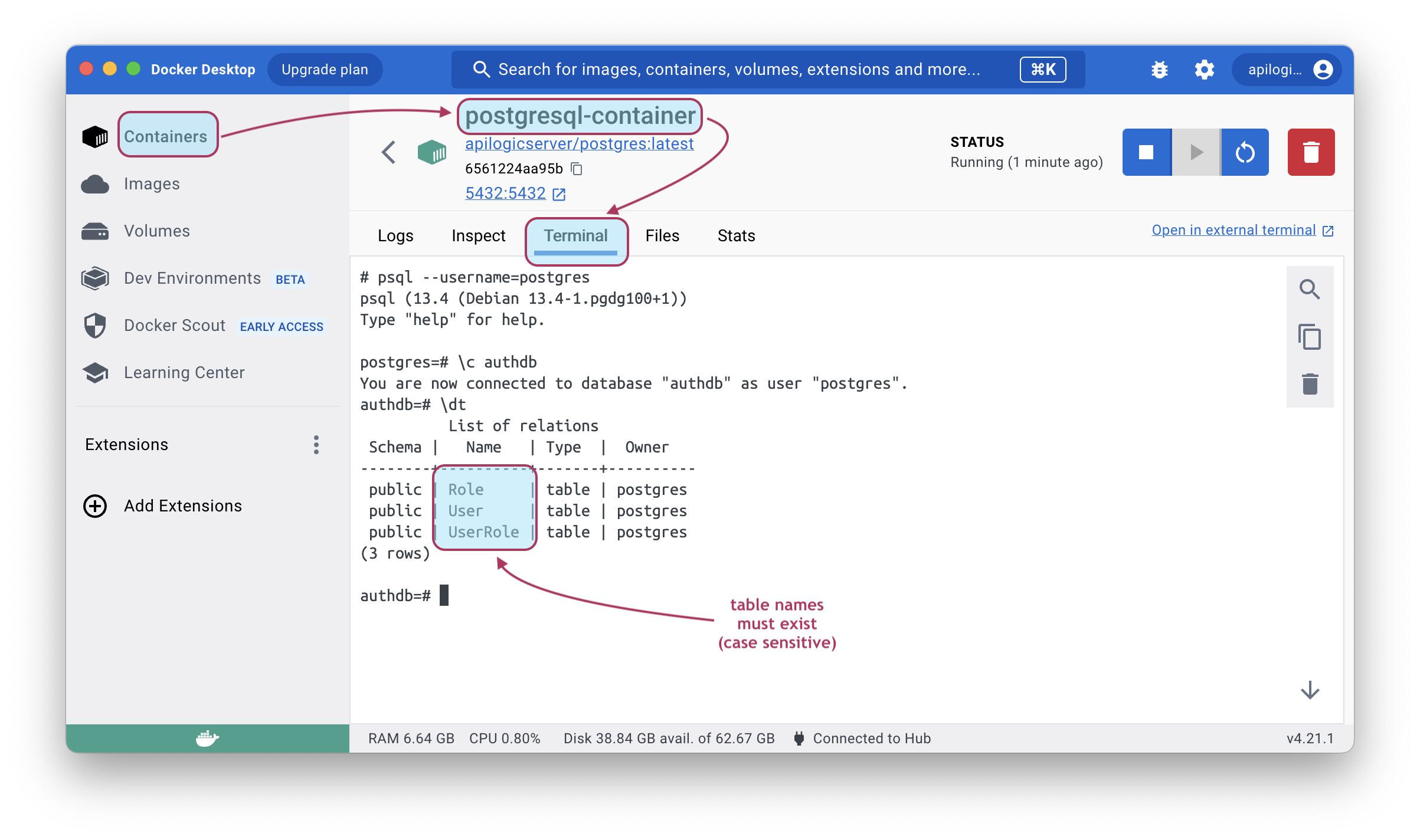Restart the container with the circular arrow button

click(x=1245, y=152)
